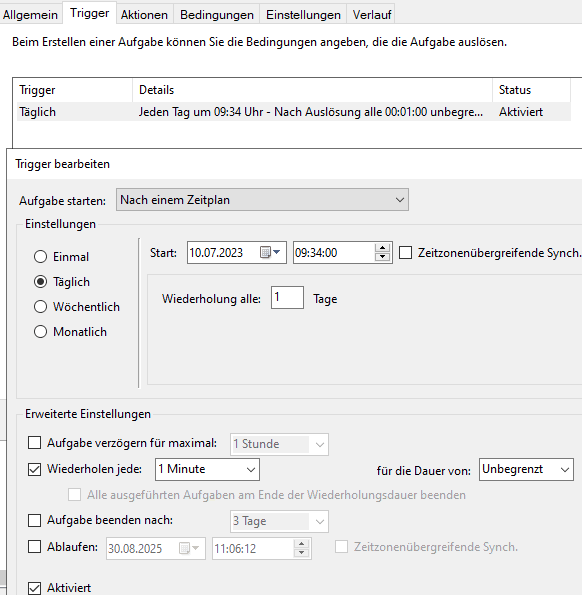Increase start time with up spinner arrow
Screen dimensions: 582x595
coord(382,248)
